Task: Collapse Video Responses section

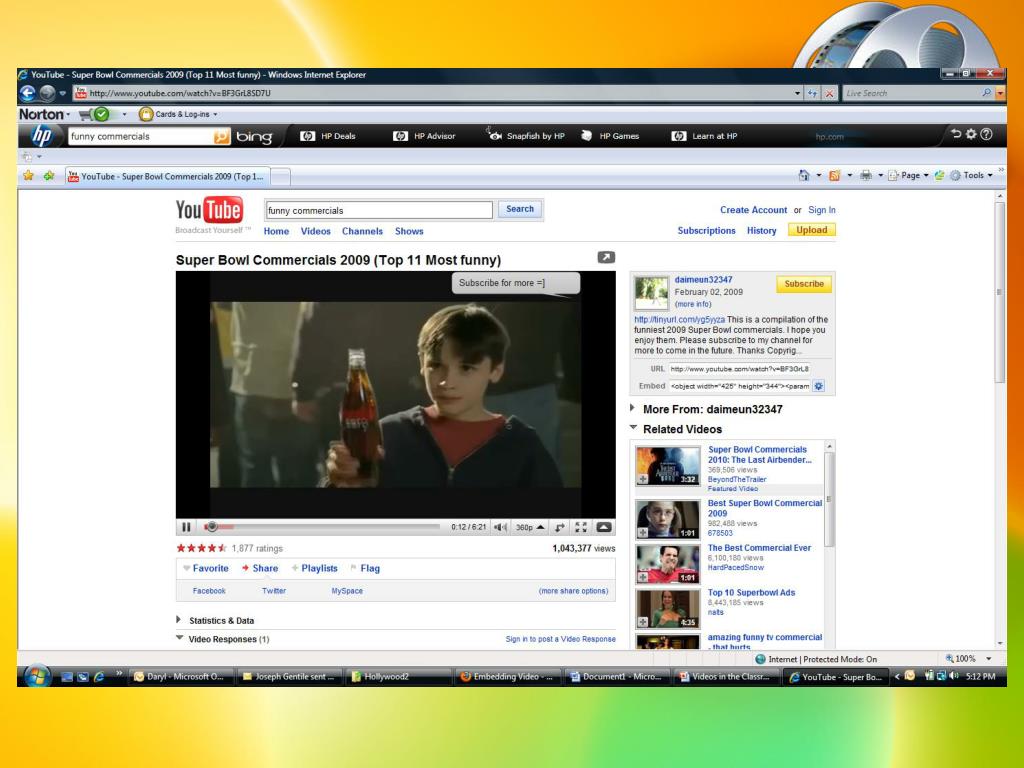Action: 179,638
